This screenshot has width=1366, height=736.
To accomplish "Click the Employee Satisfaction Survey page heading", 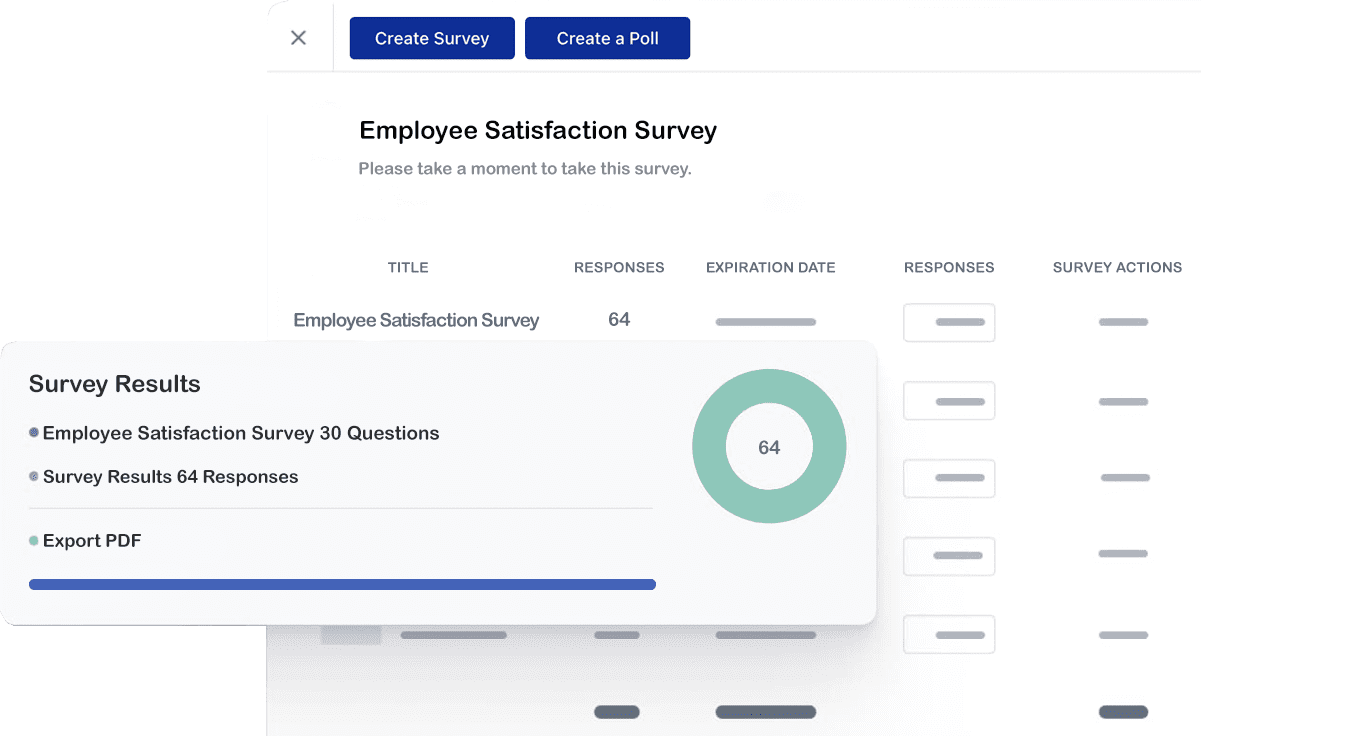I will [538, 130].
